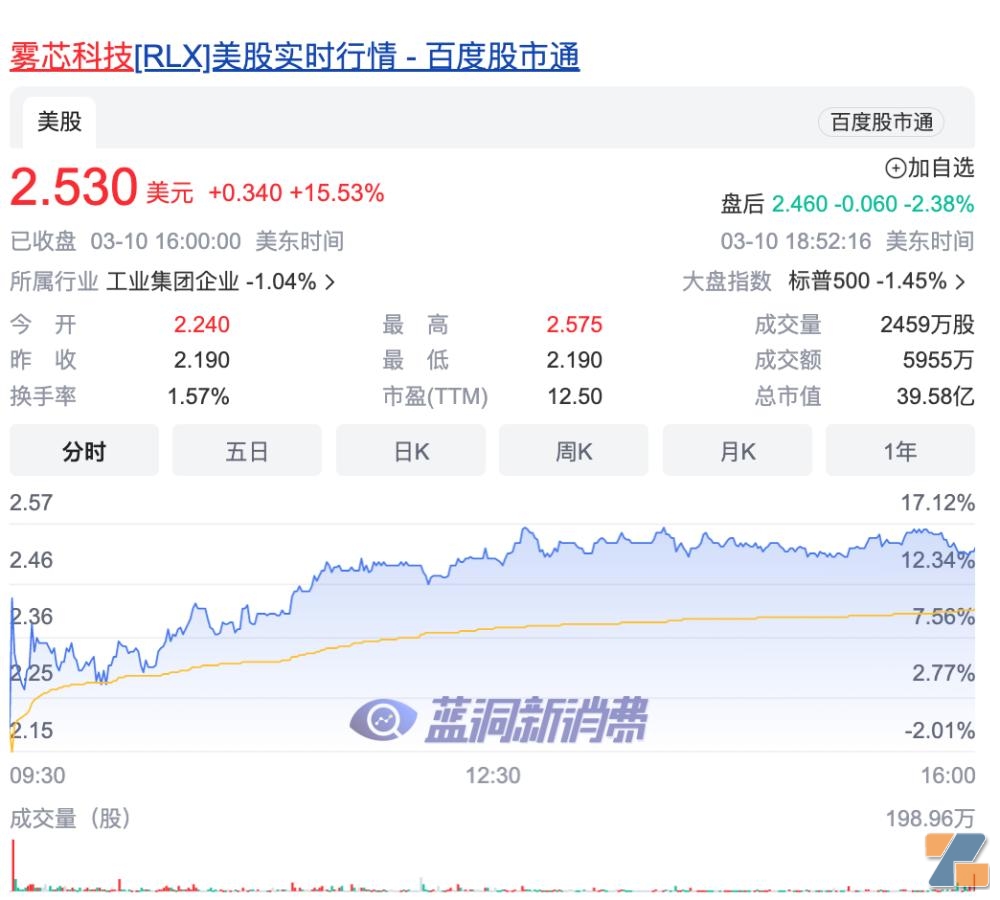This screenshot has height=900, width=1000.
Task: Select the 分时 intraday chart tab
Action: tap(83, 451)
